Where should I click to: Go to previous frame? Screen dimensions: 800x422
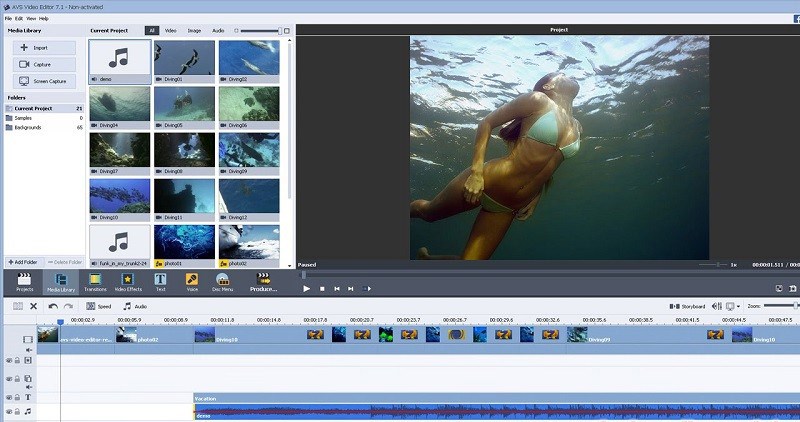[x=337, y=289]
